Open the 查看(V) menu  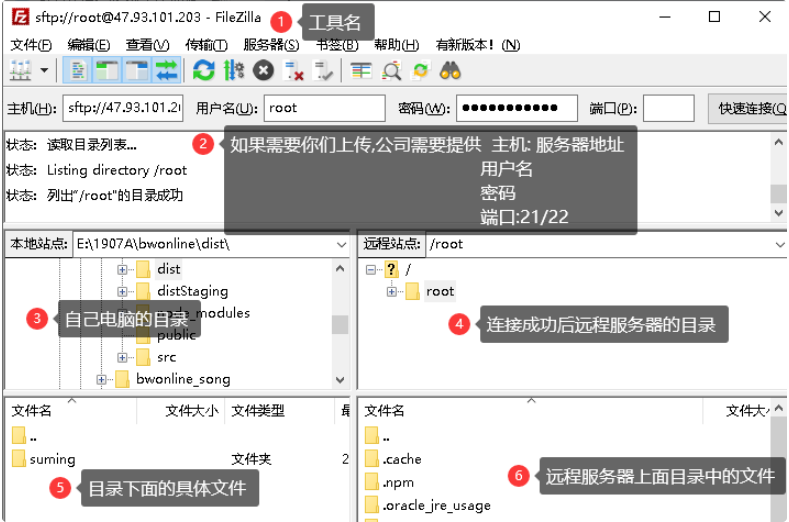point(147,45)
